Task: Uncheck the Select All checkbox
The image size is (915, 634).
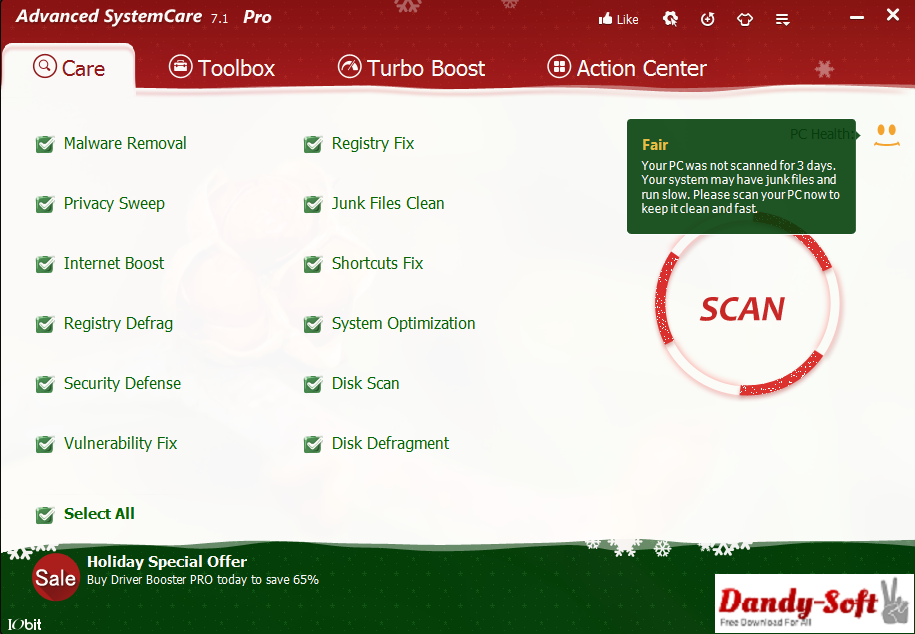Action: 45,514
